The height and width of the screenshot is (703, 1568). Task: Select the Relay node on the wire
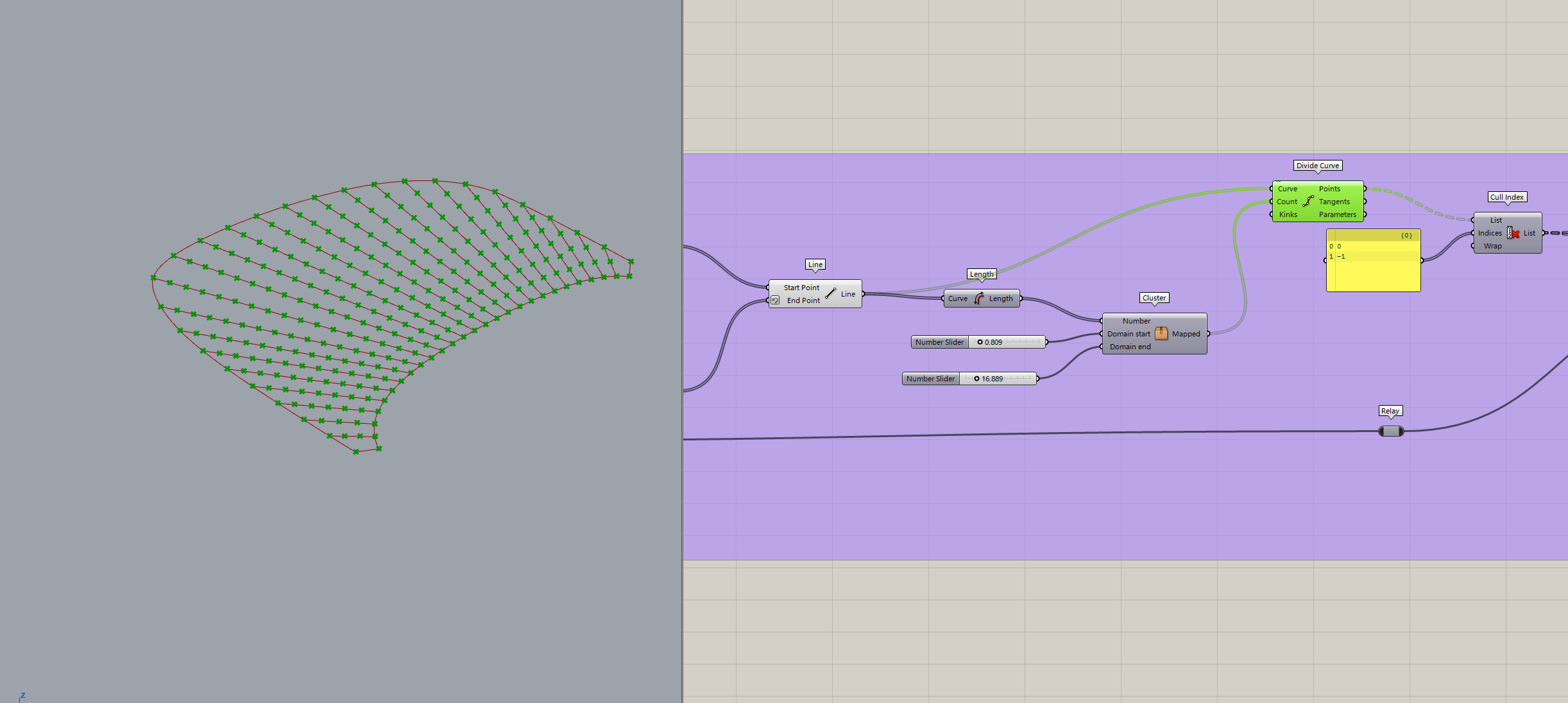point(1391,431)
